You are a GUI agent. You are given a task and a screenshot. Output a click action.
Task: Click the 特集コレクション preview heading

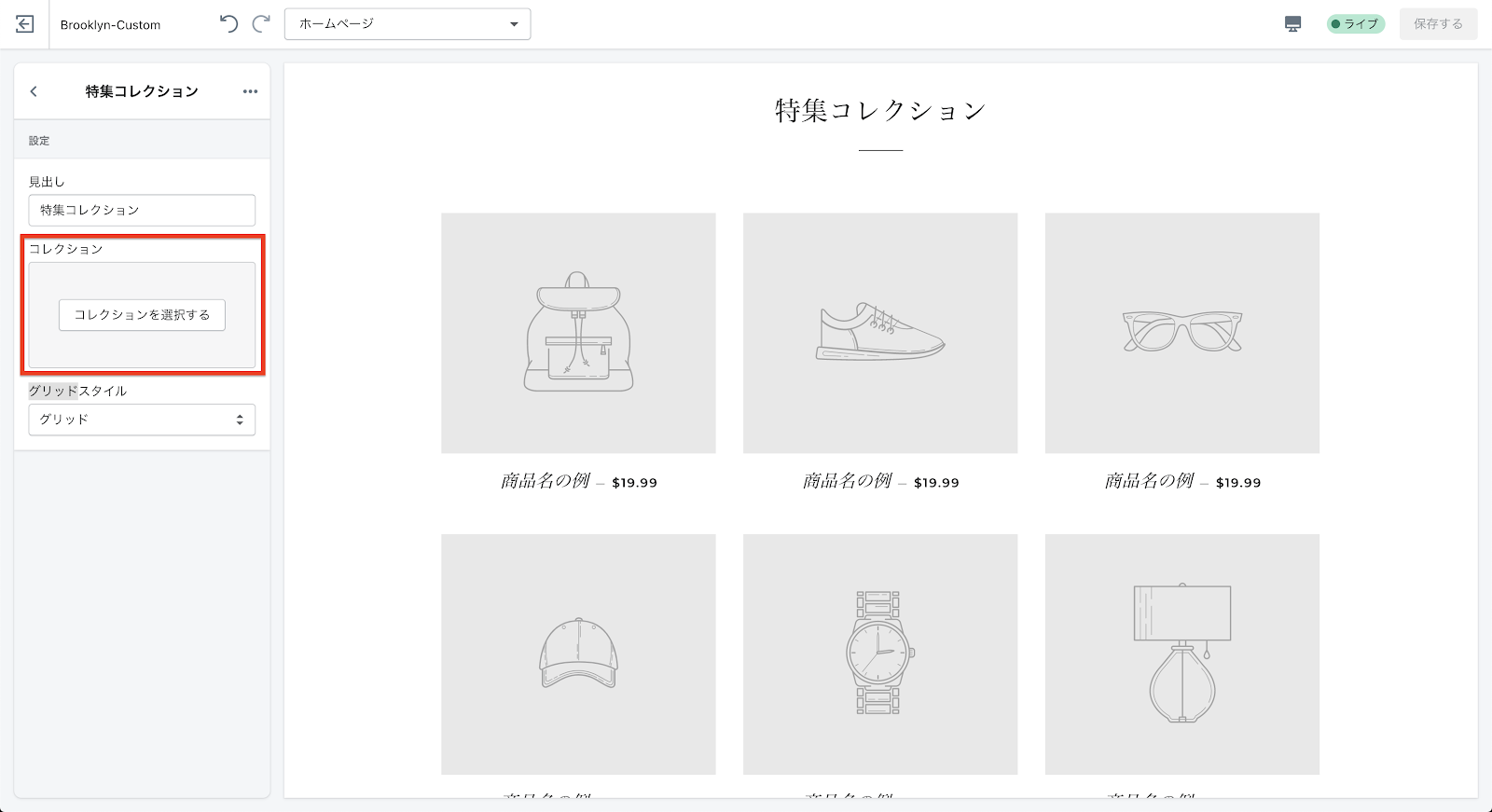879,111
